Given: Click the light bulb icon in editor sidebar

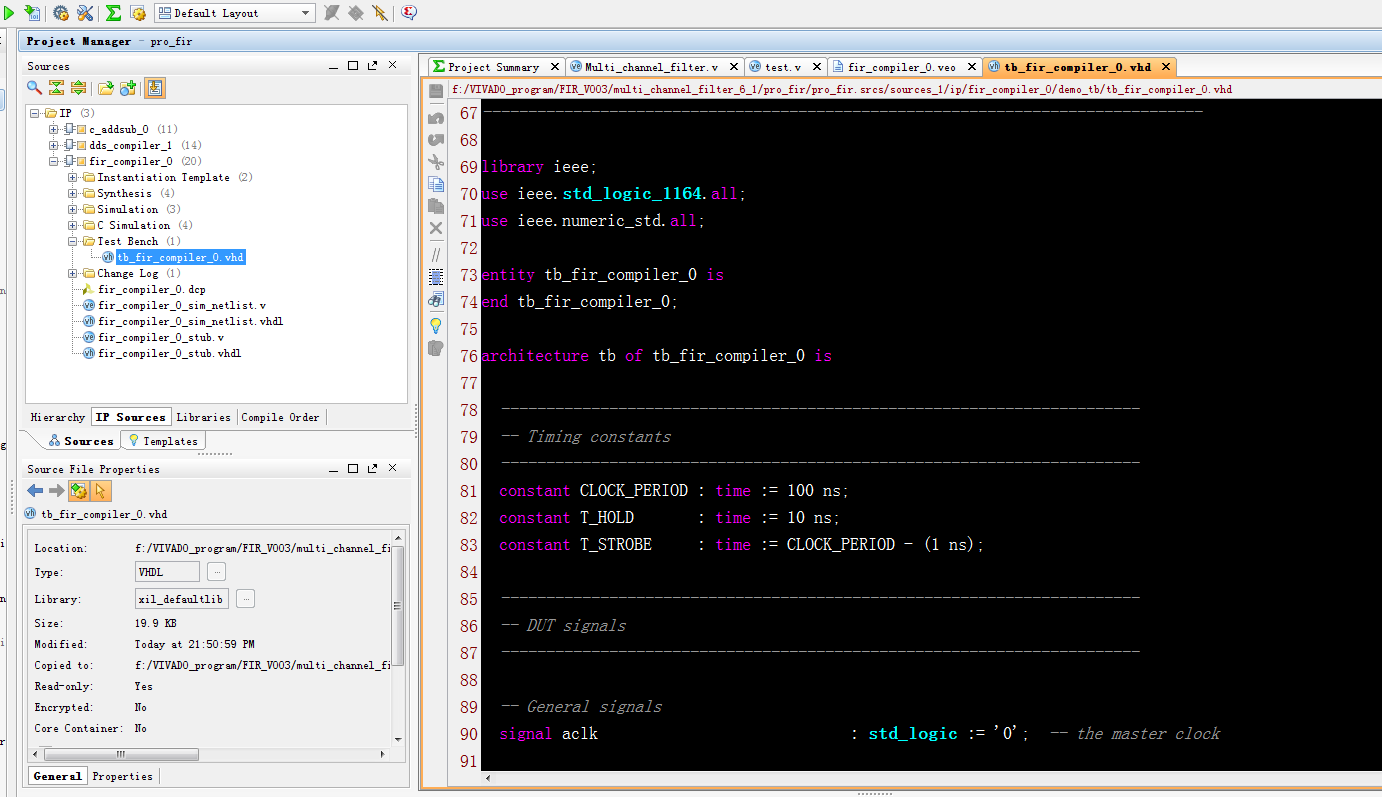Looking at the screenshot, I should (x=436, y=325).
